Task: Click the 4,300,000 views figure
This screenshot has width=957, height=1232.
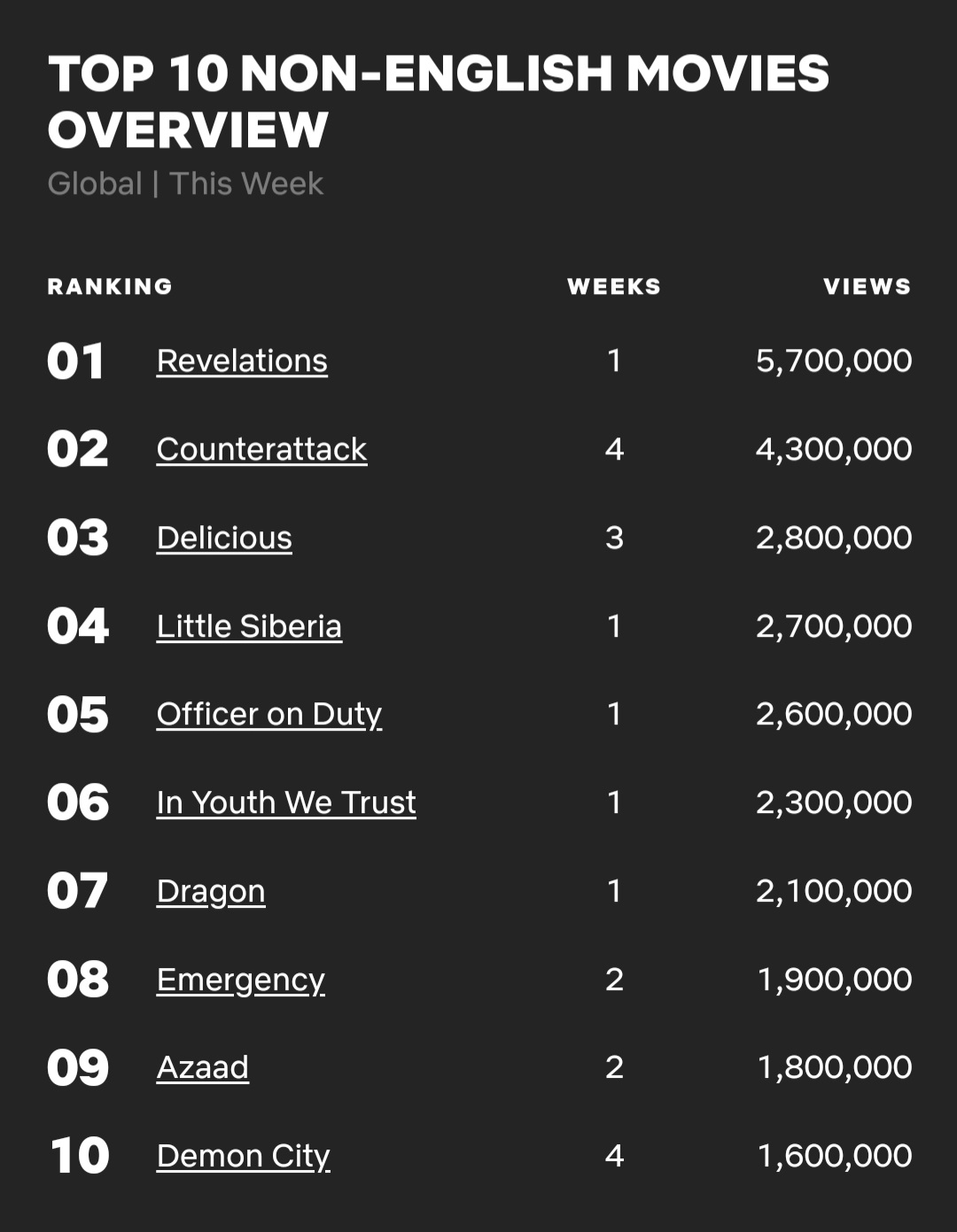Action: click(x=834, y=449)
